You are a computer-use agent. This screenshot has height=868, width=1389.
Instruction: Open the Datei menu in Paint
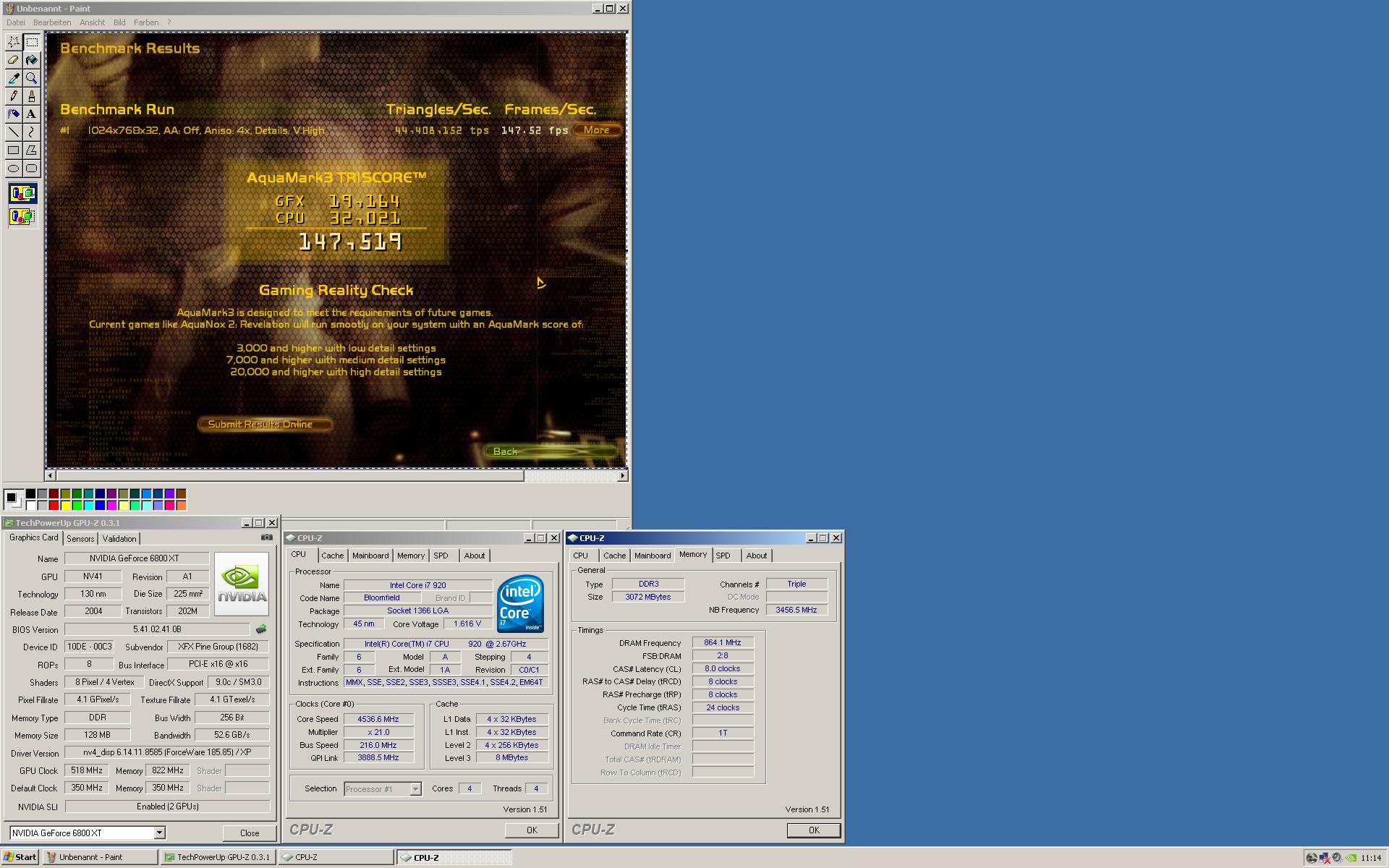tap(15, 22)
